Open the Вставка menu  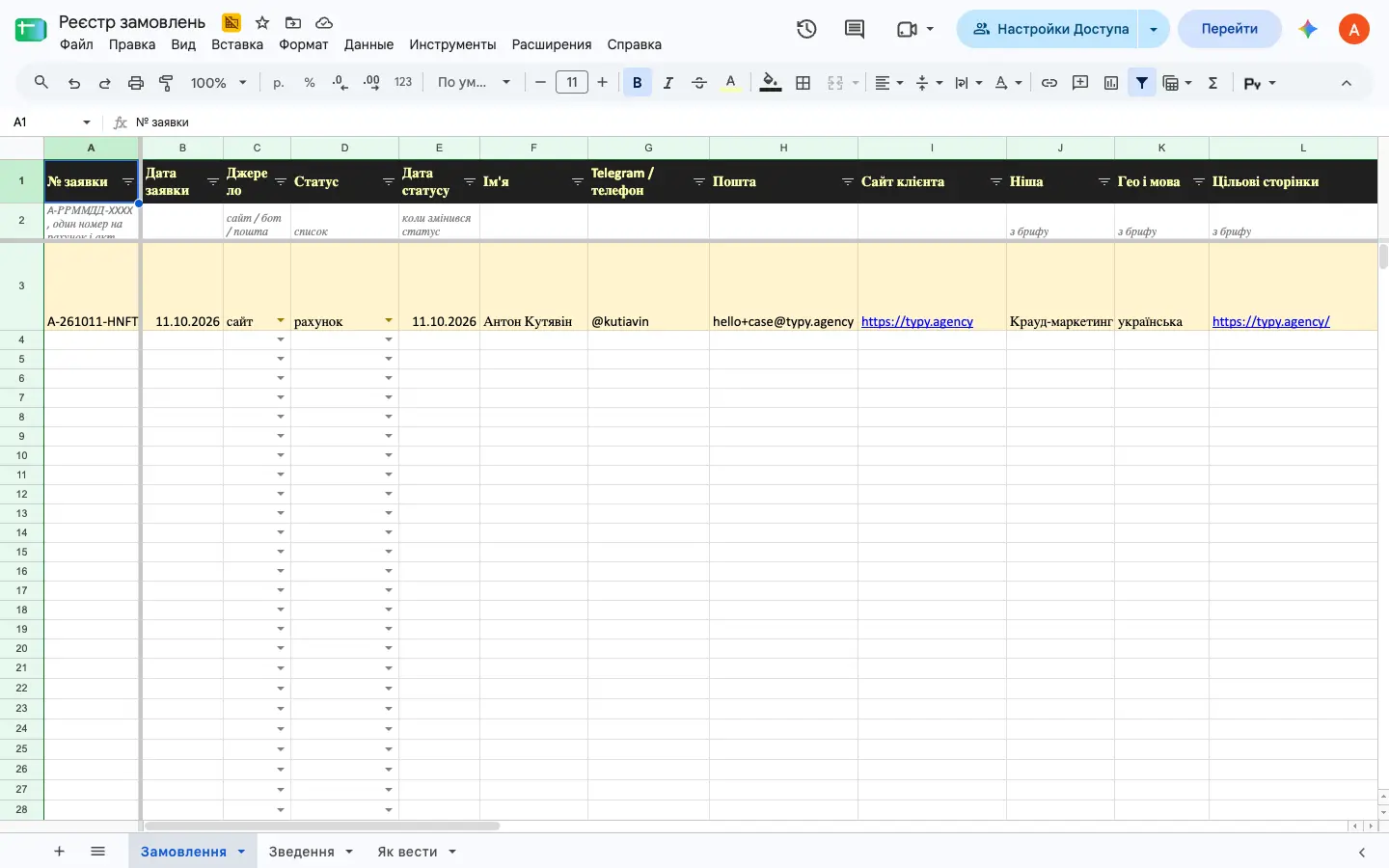(x=237, y=44)
